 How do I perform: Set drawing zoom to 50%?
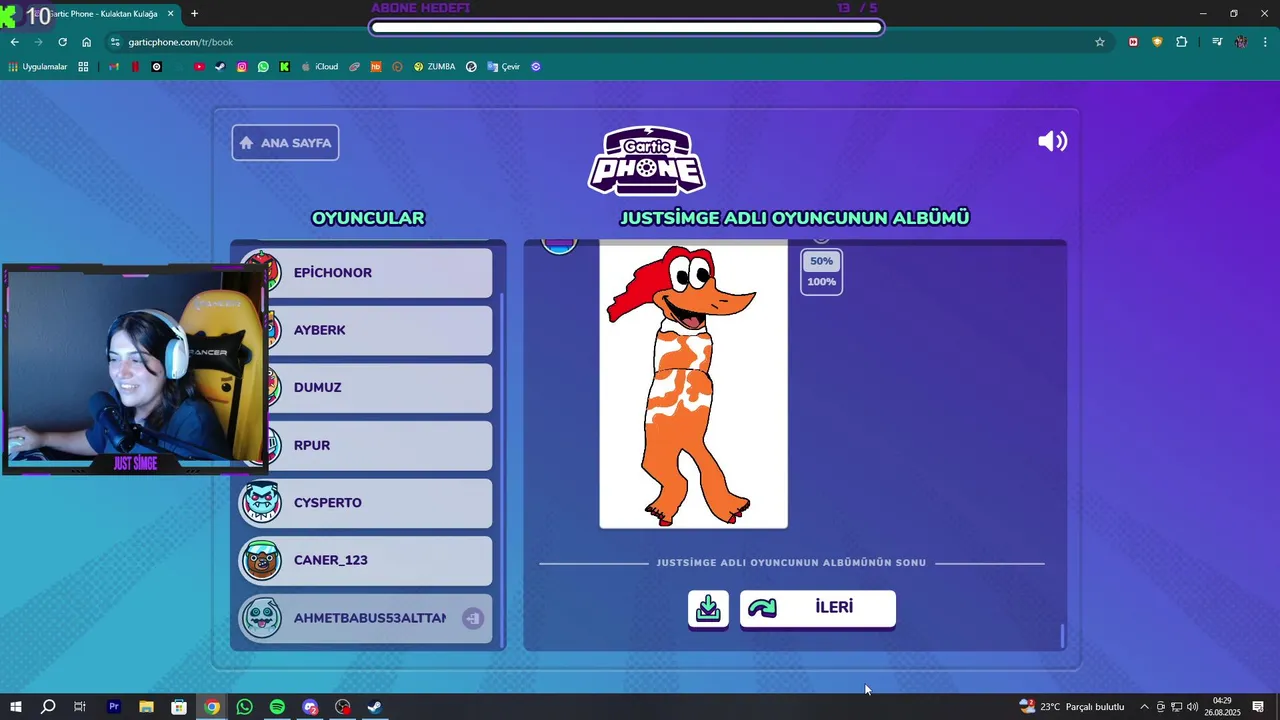[x=821, y=261]
